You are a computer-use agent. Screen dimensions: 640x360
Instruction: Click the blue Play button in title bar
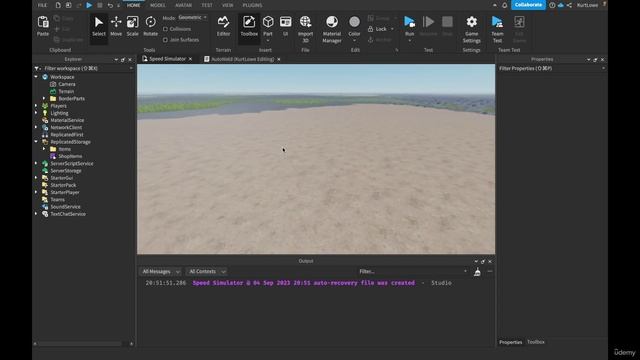89,5
